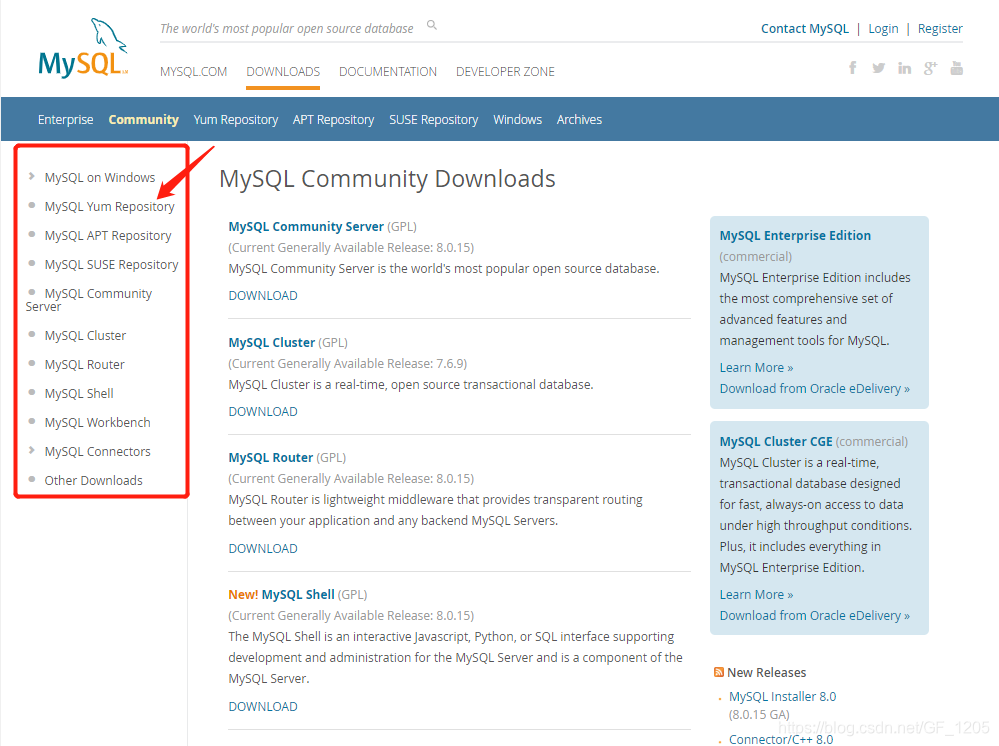The image size is (999, 746).
Task: Open Connector/C++ 8.0 release link
Action: point(781,739)
